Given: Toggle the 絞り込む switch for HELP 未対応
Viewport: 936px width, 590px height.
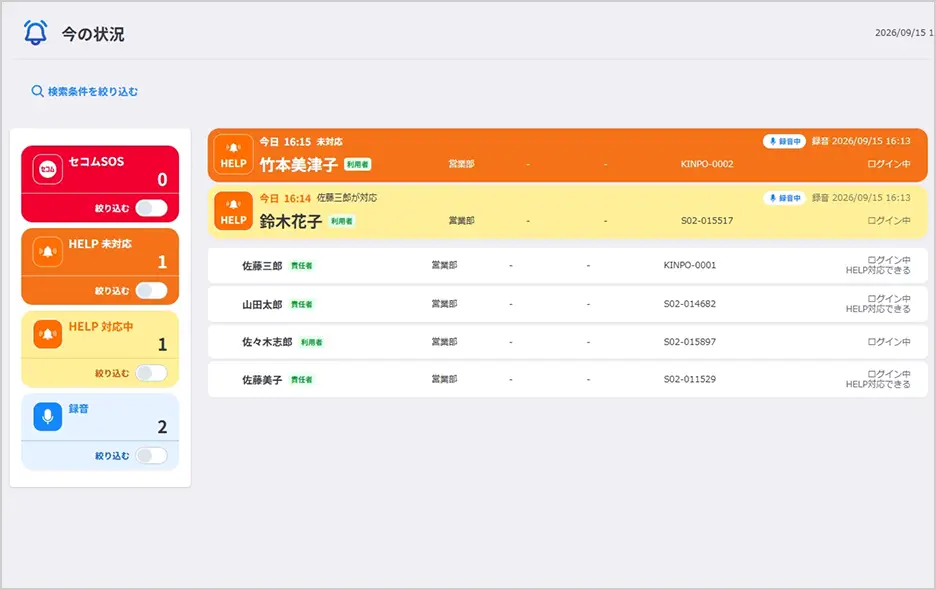Looking at the screenshot, I should (x=151, y=290).
